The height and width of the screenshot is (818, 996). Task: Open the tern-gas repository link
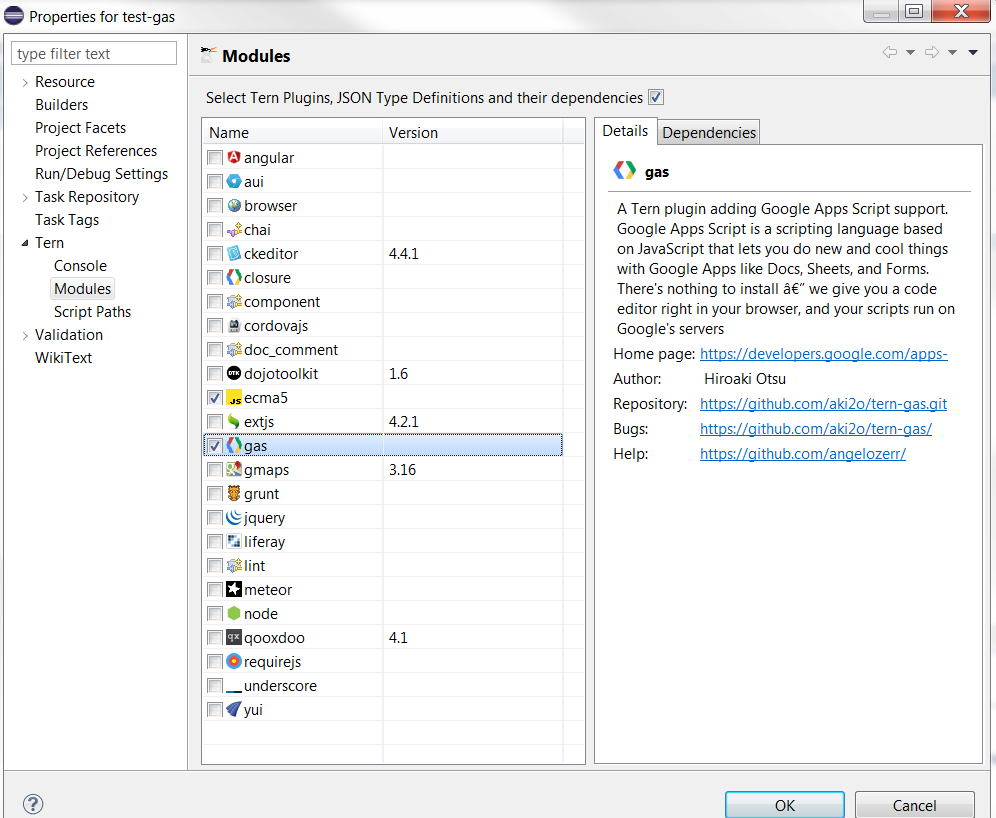click(824, 404)
